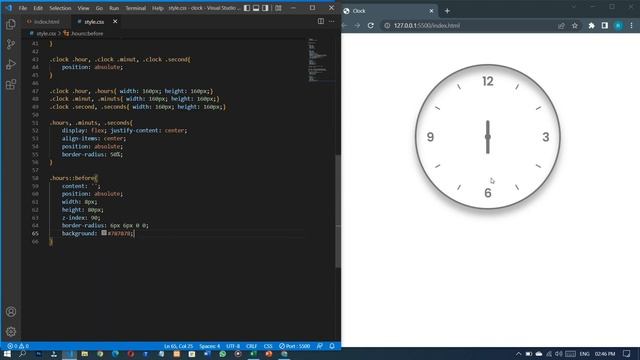
Task: Open the Windows notification center
Action: click(x=627, y=354)
